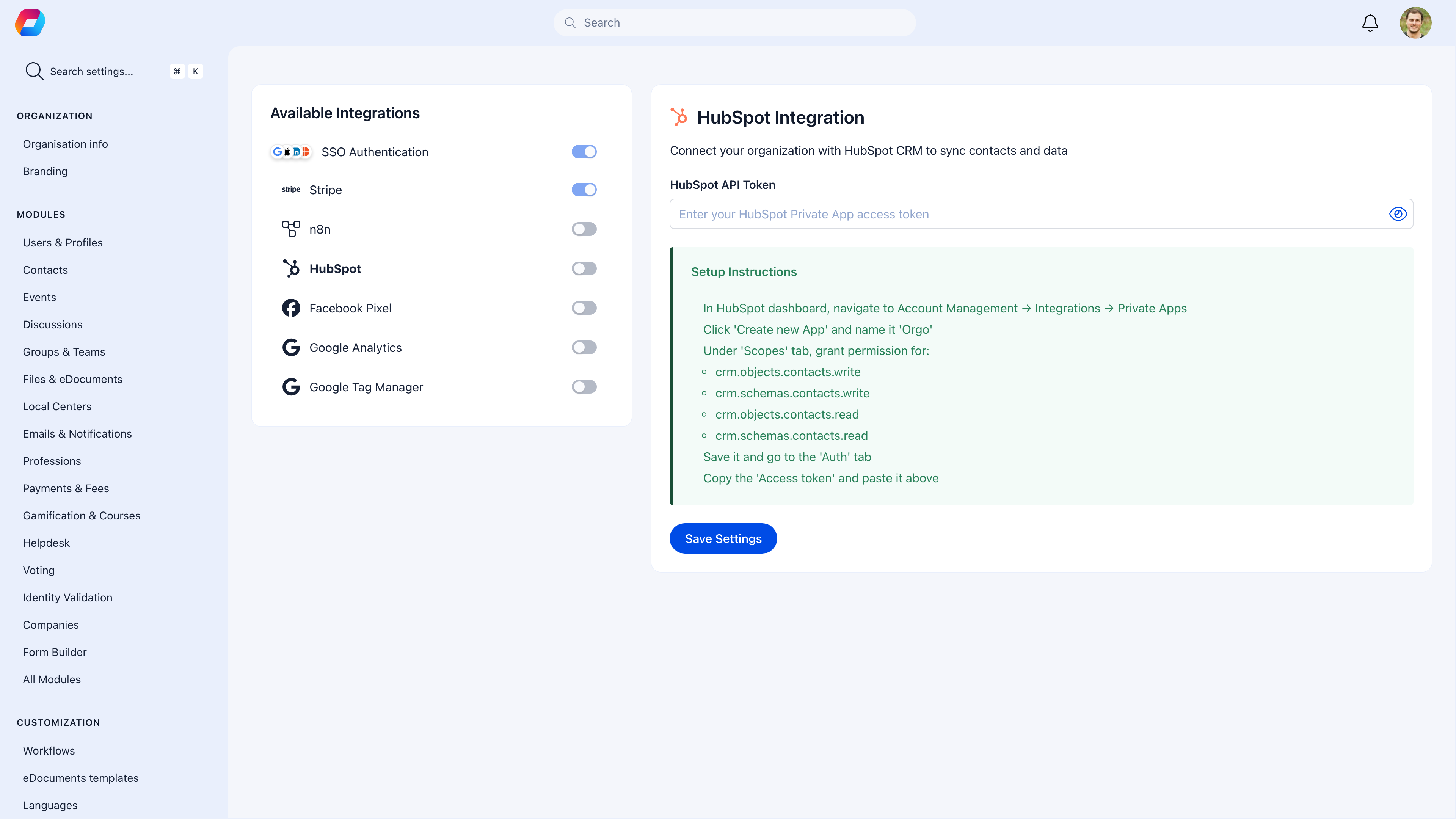The image size is (1456, 819).
Task: Select the Stripe icon in Available Integrations
Action: (290, 189)
